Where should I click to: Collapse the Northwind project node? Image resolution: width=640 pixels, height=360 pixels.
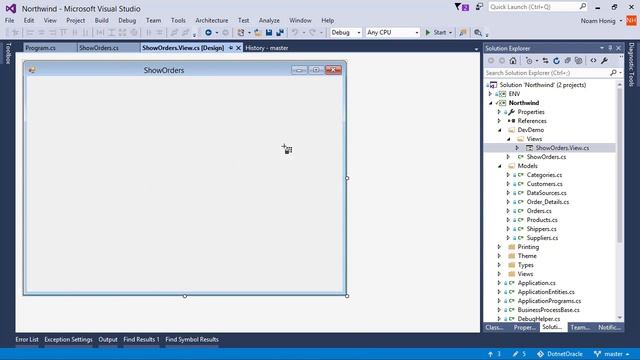click(491, 103)
